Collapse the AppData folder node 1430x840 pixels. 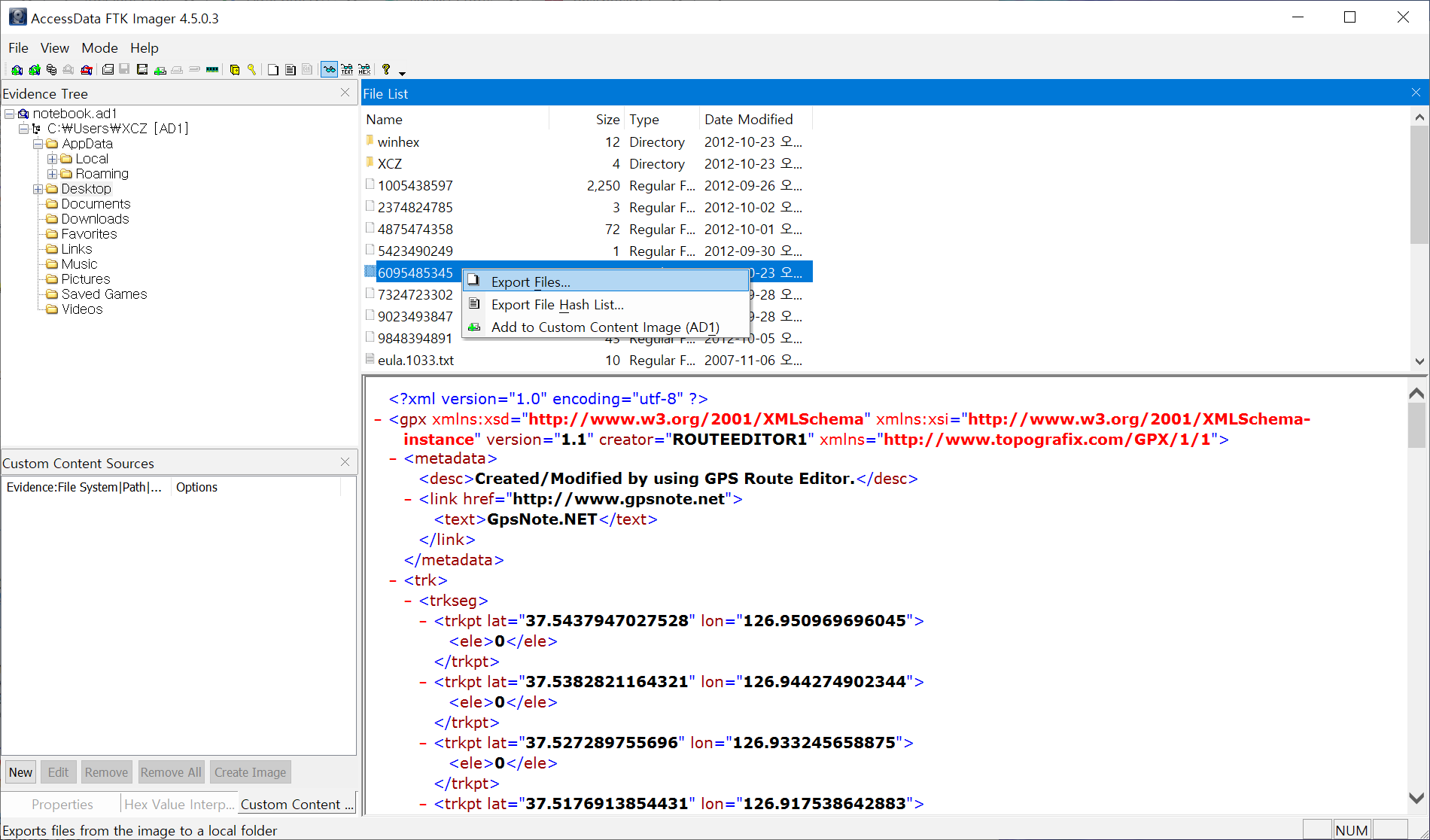coord(38,144)
